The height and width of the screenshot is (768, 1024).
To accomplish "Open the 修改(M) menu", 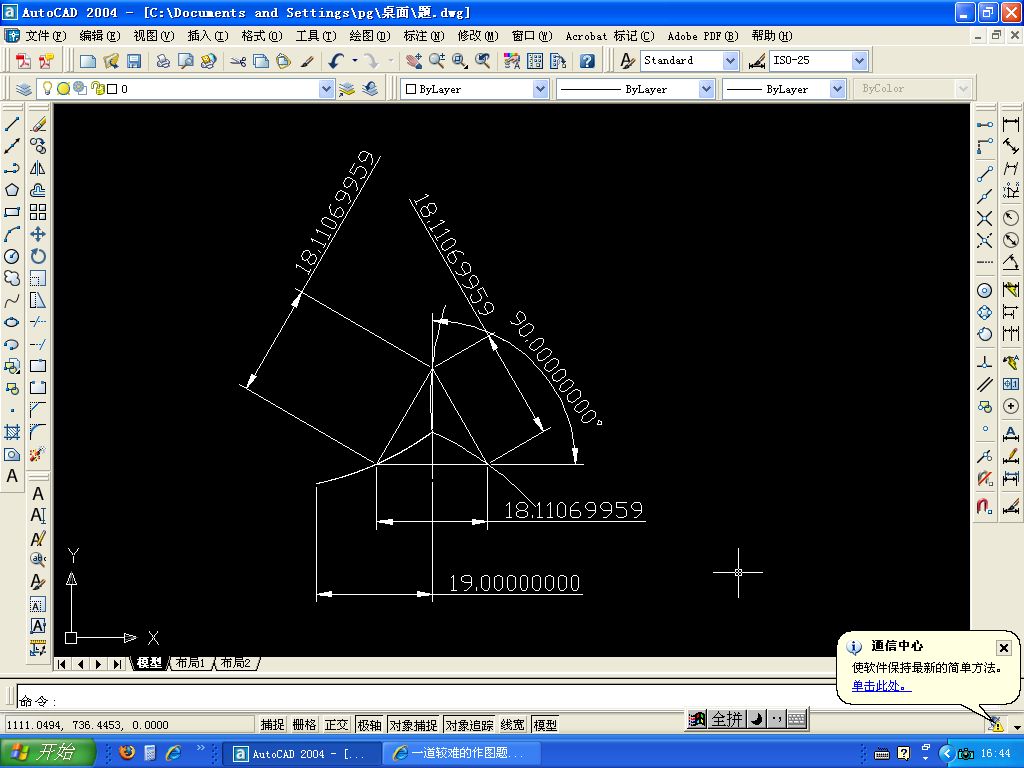I will [x=478, y=36].
